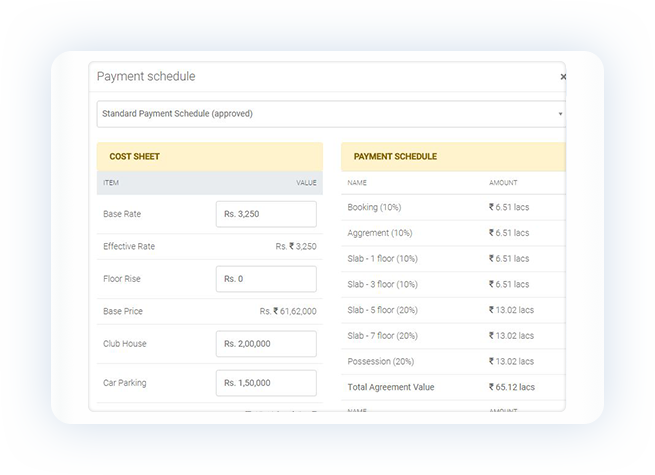Open the Standard Payment Schedule dropdown

tap(331, 114)
